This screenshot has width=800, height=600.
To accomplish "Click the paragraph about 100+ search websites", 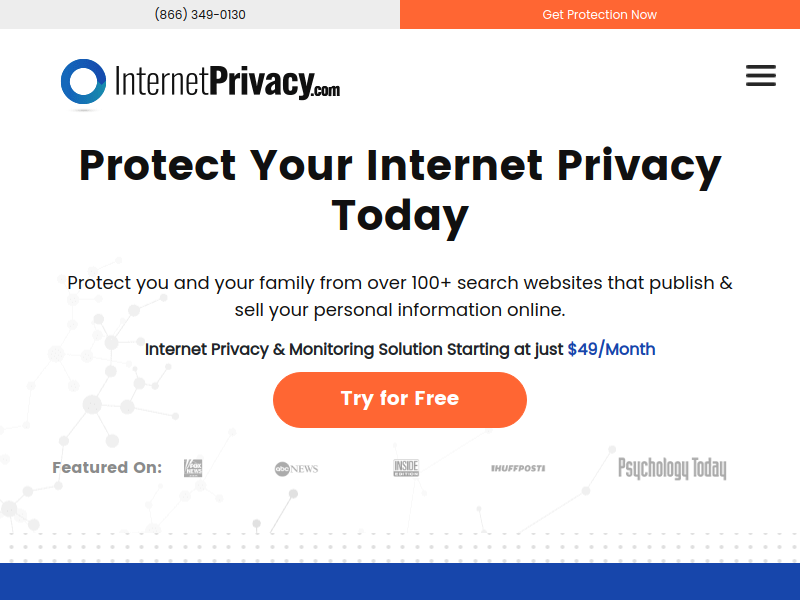I will coord(400,296).
